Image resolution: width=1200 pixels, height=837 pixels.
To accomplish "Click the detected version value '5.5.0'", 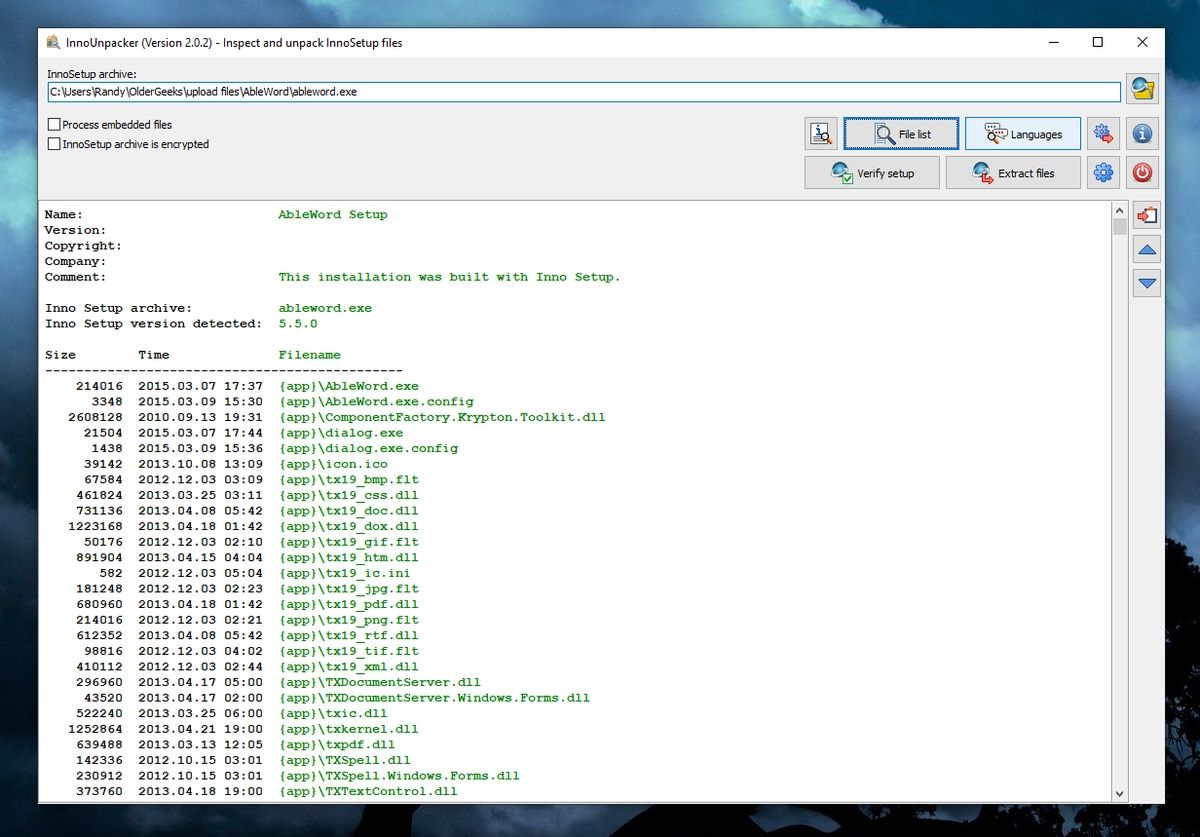I will (298, 324).
